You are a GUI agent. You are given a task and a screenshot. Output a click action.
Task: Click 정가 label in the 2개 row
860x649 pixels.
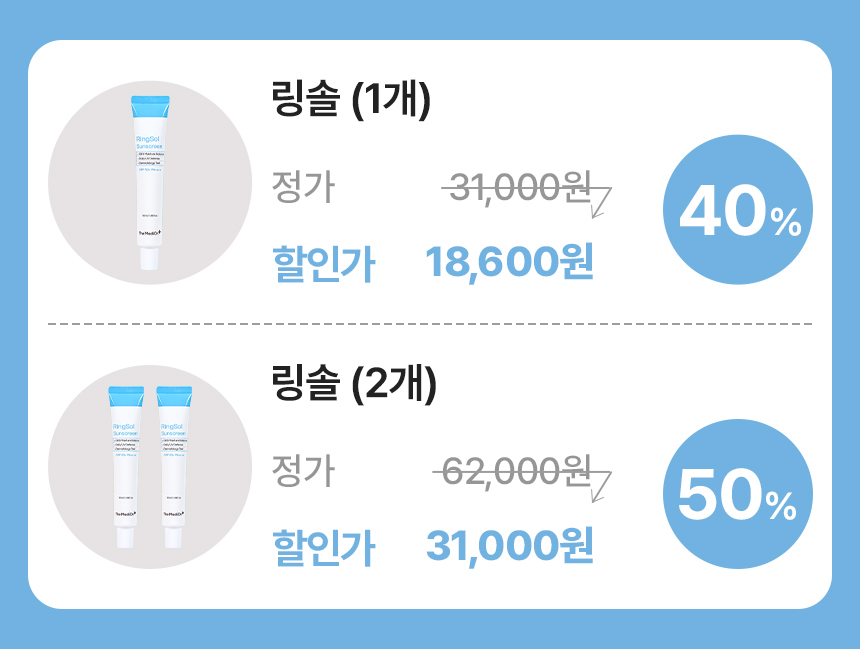click(x=303, y=470)
